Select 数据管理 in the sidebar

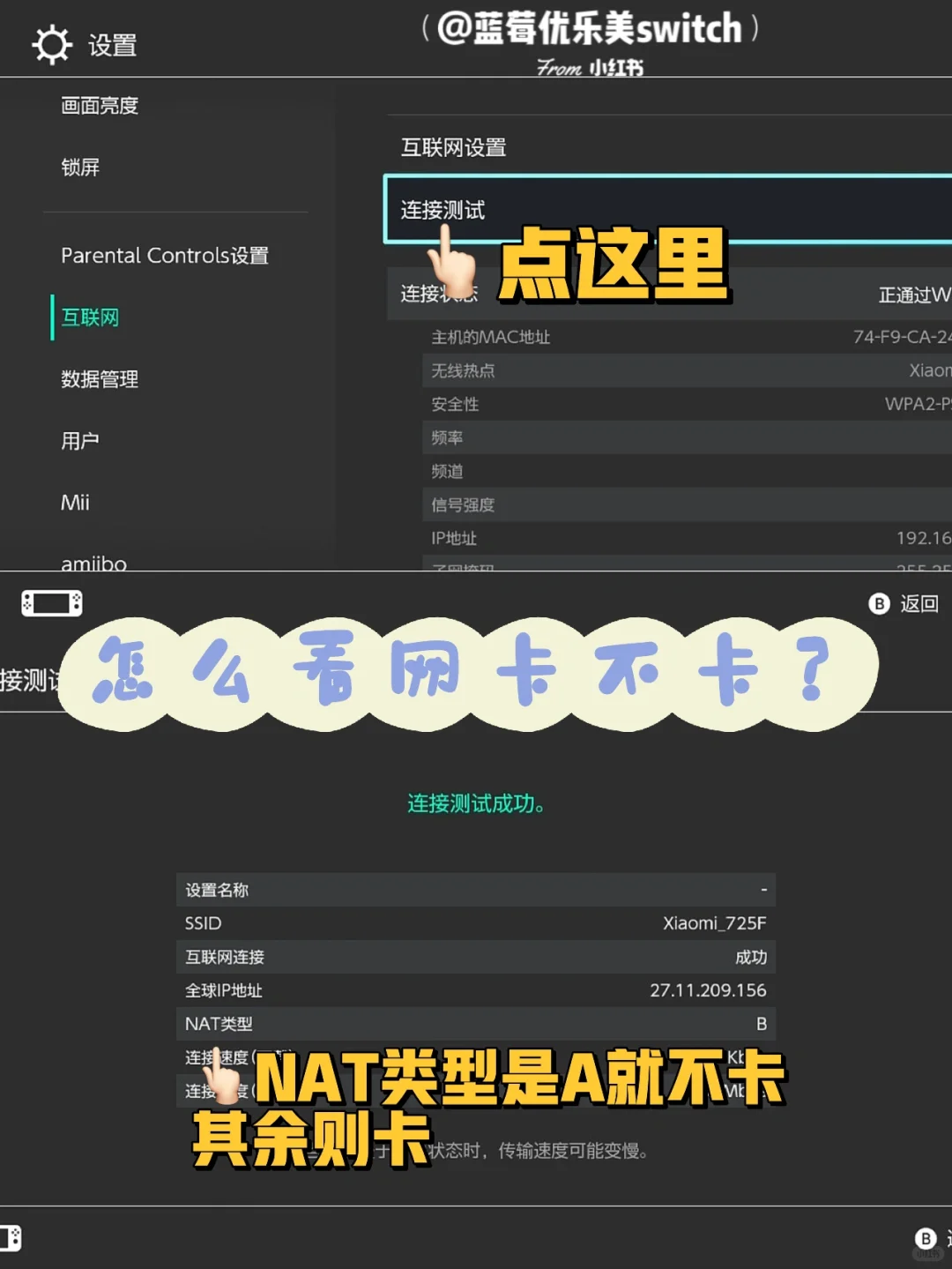(100, 380)
